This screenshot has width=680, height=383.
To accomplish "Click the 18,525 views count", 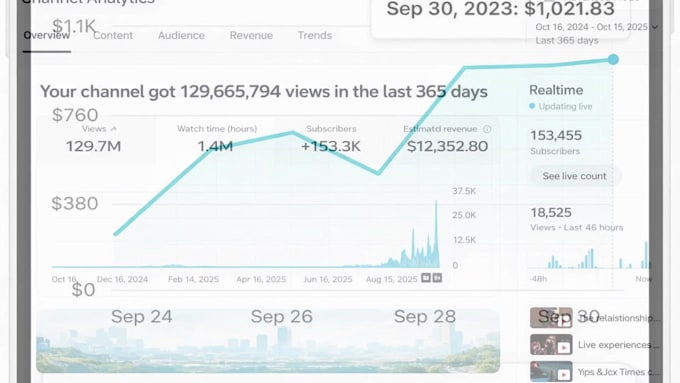I will [551, 213].
